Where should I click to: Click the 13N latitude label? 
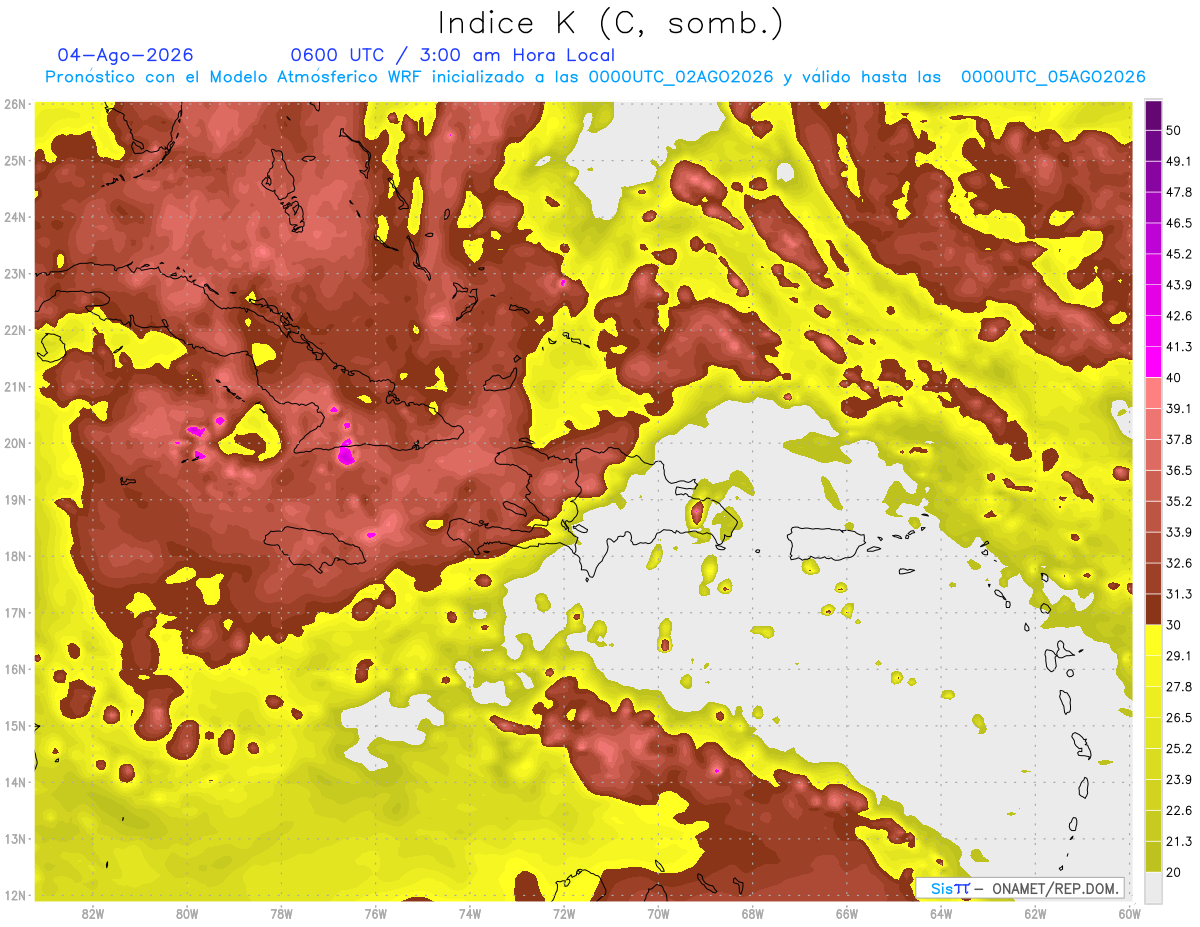[x=15, y=838]
